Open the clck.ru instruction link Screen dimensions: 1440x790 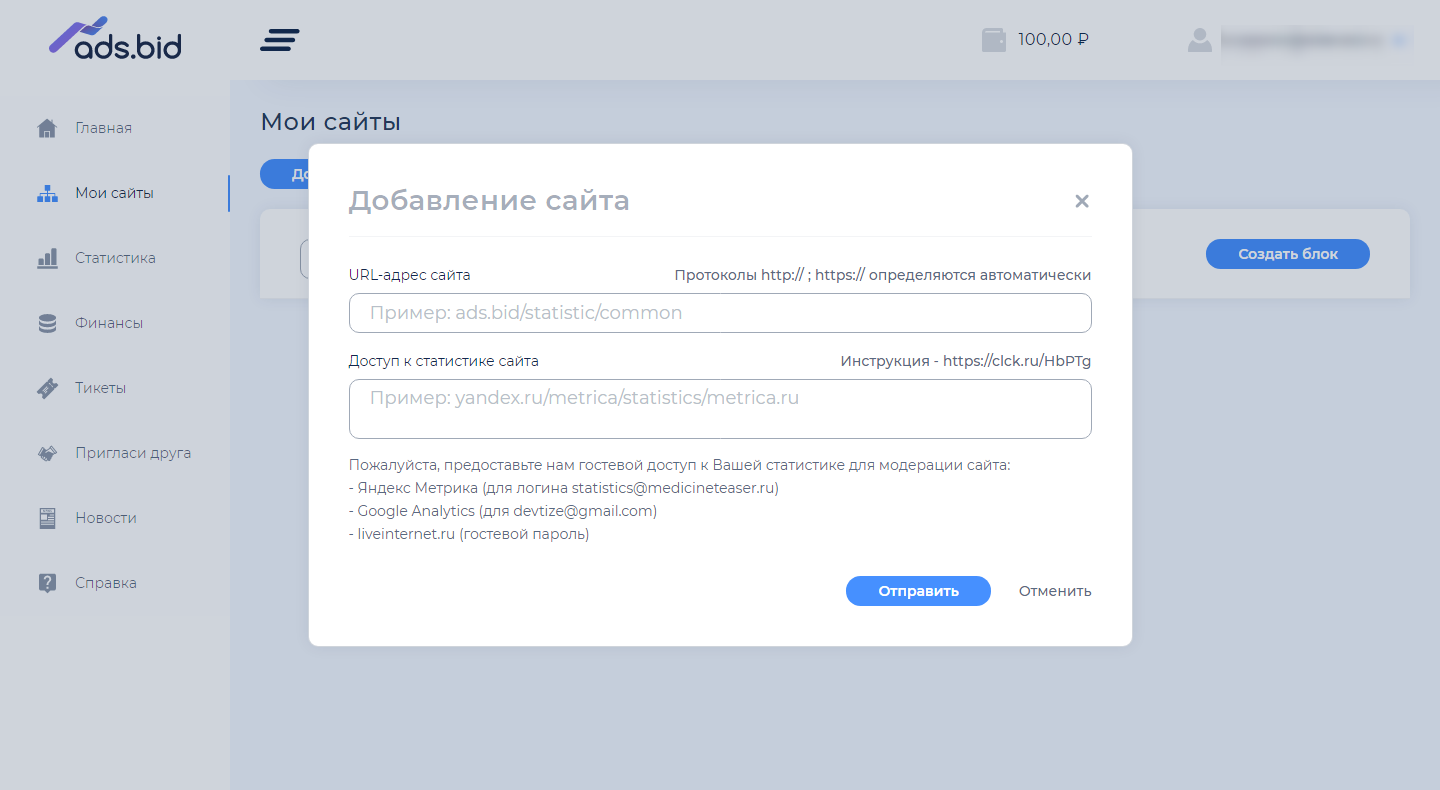[x=1019, y=360]
